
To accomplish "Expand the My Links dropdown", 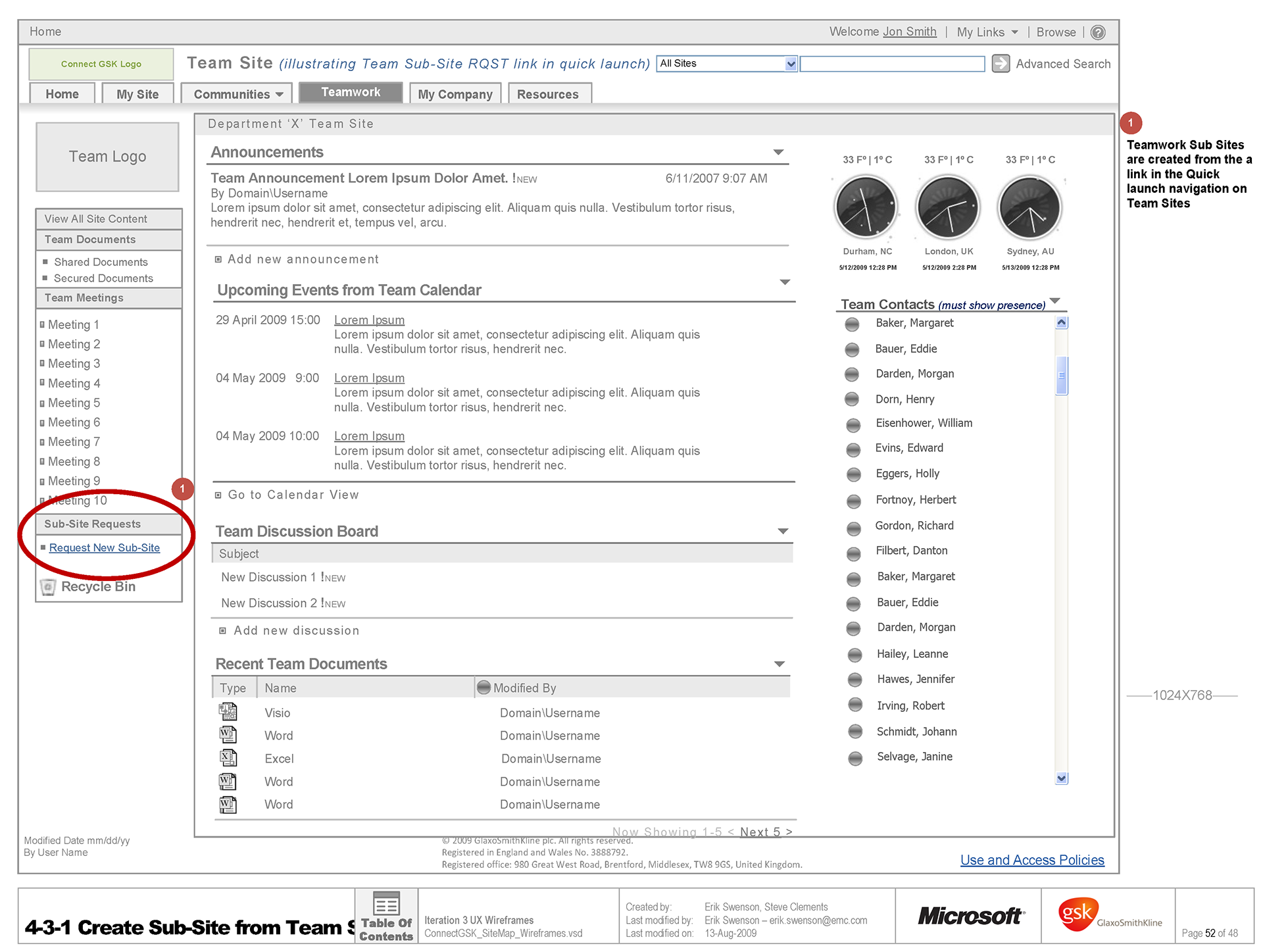I will tap(1015, 32).
